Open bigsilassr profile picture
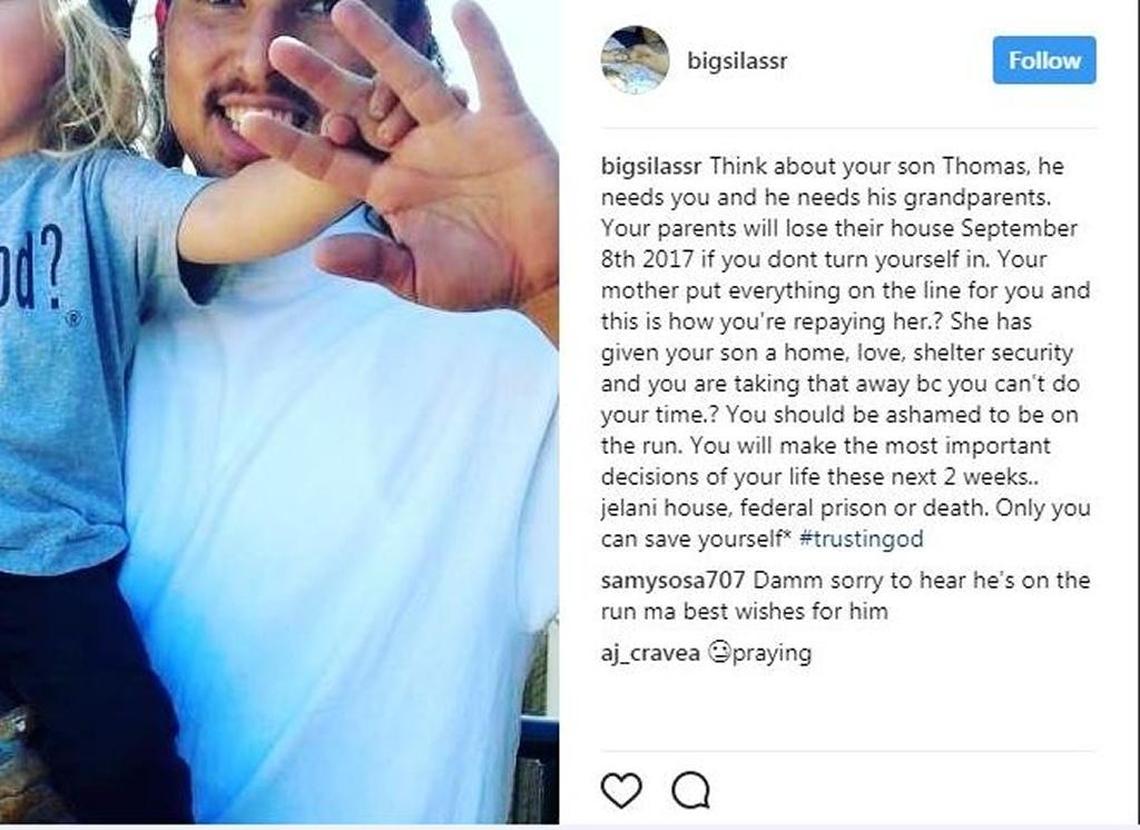1140x830 pixels. pos(635,60)
